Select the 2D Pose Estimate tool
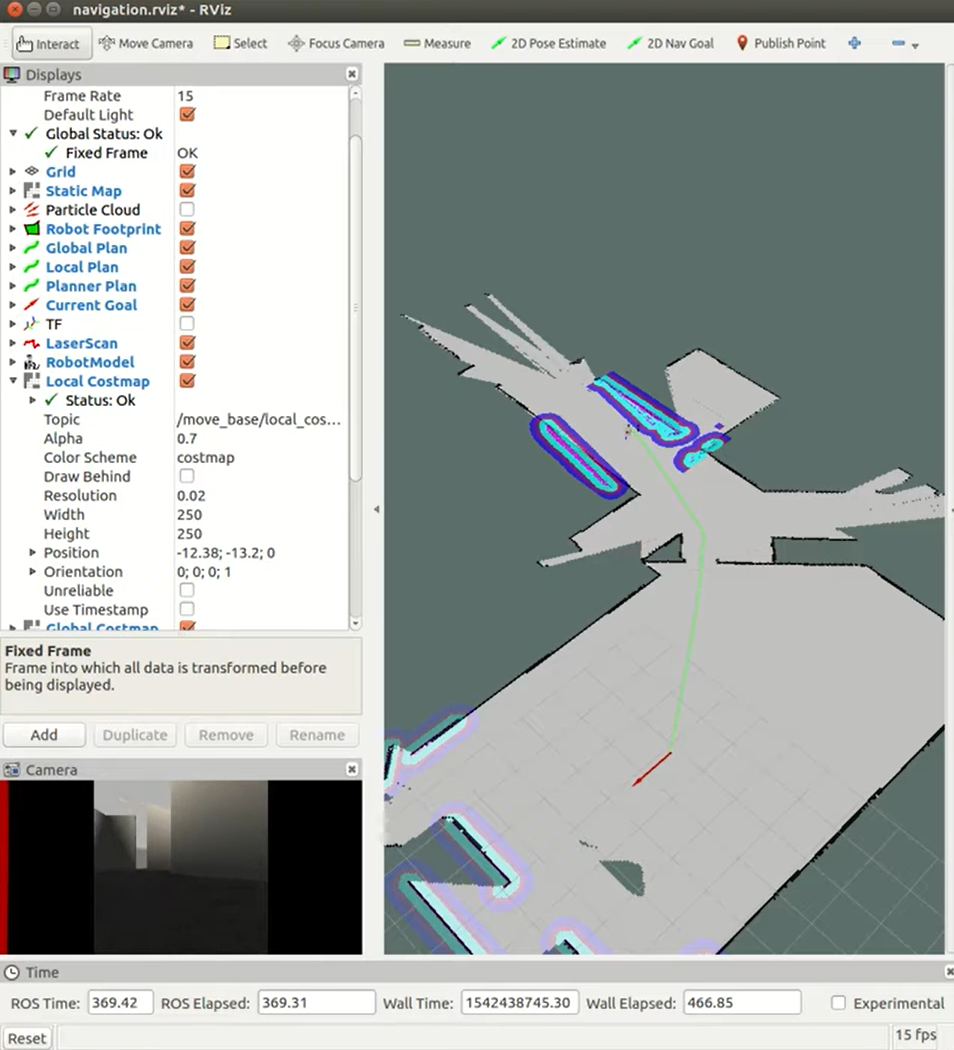The image size is (954, 1050). tap(548, 43)
